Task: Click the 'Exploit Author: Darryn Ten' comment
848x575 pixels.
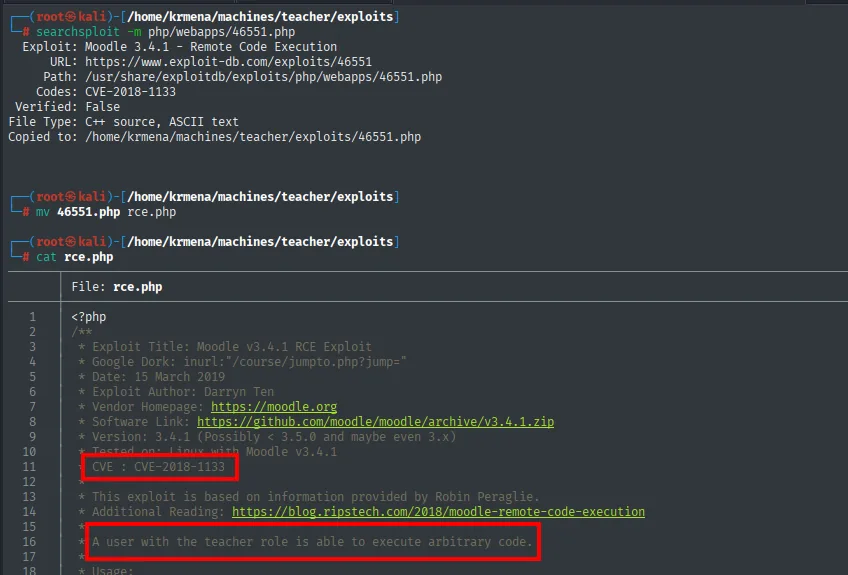Action: (183, 392)
